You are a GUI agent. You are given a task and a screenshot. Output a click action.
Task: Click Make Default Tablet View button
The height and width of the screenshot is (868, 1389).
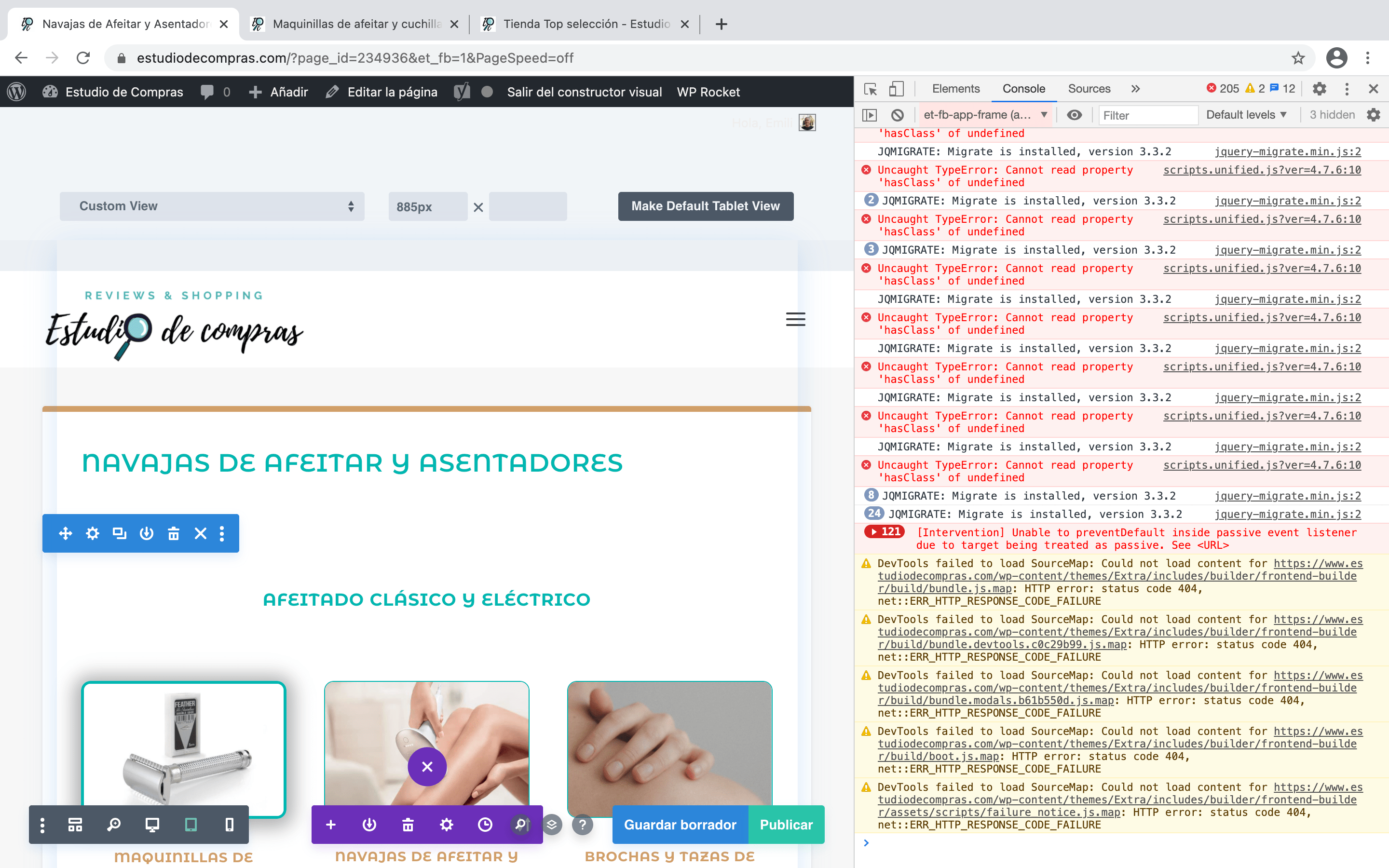click(706, 206)
